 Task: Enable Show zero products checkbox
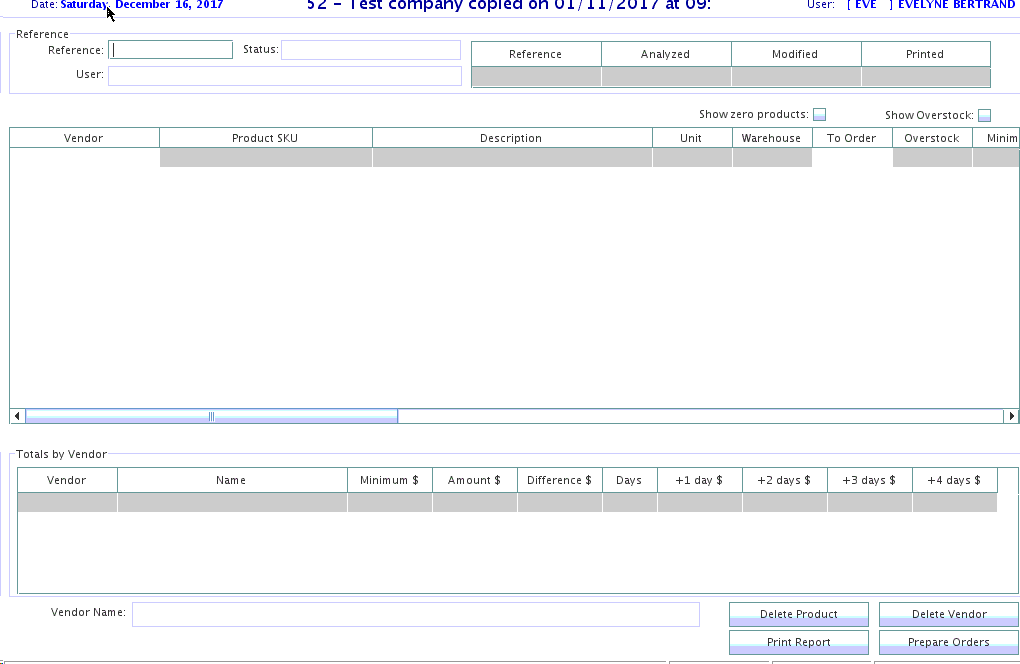pos(819,115)
